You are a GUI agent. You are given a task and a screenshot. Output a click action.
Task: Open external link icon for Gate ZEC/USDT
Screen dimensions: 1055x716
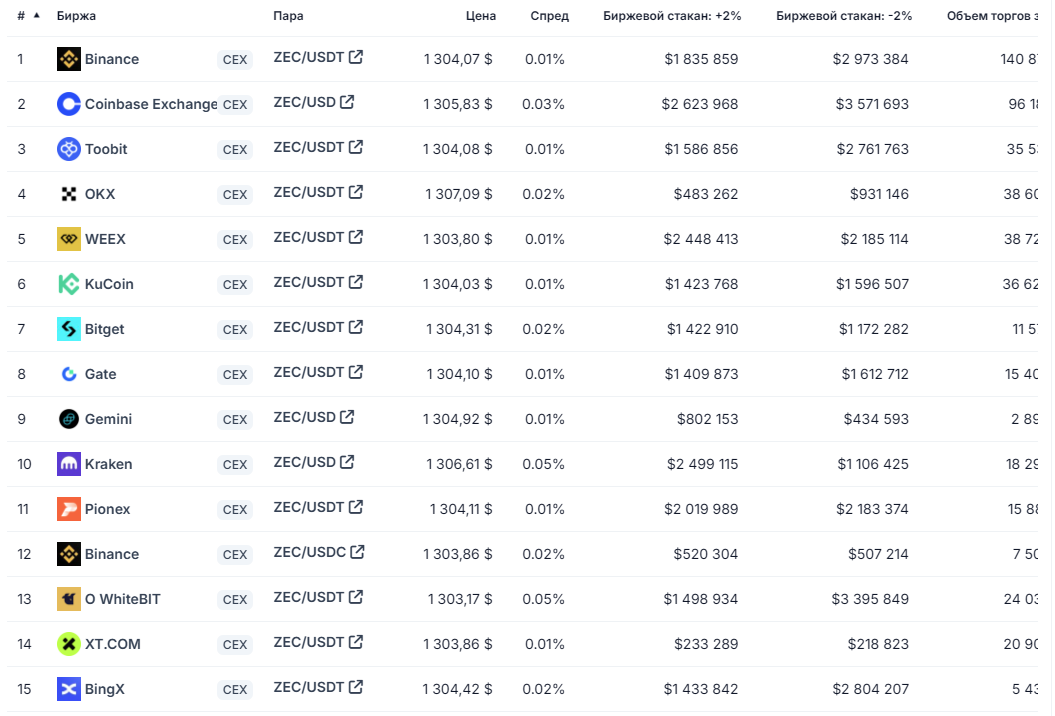point(356,372)
